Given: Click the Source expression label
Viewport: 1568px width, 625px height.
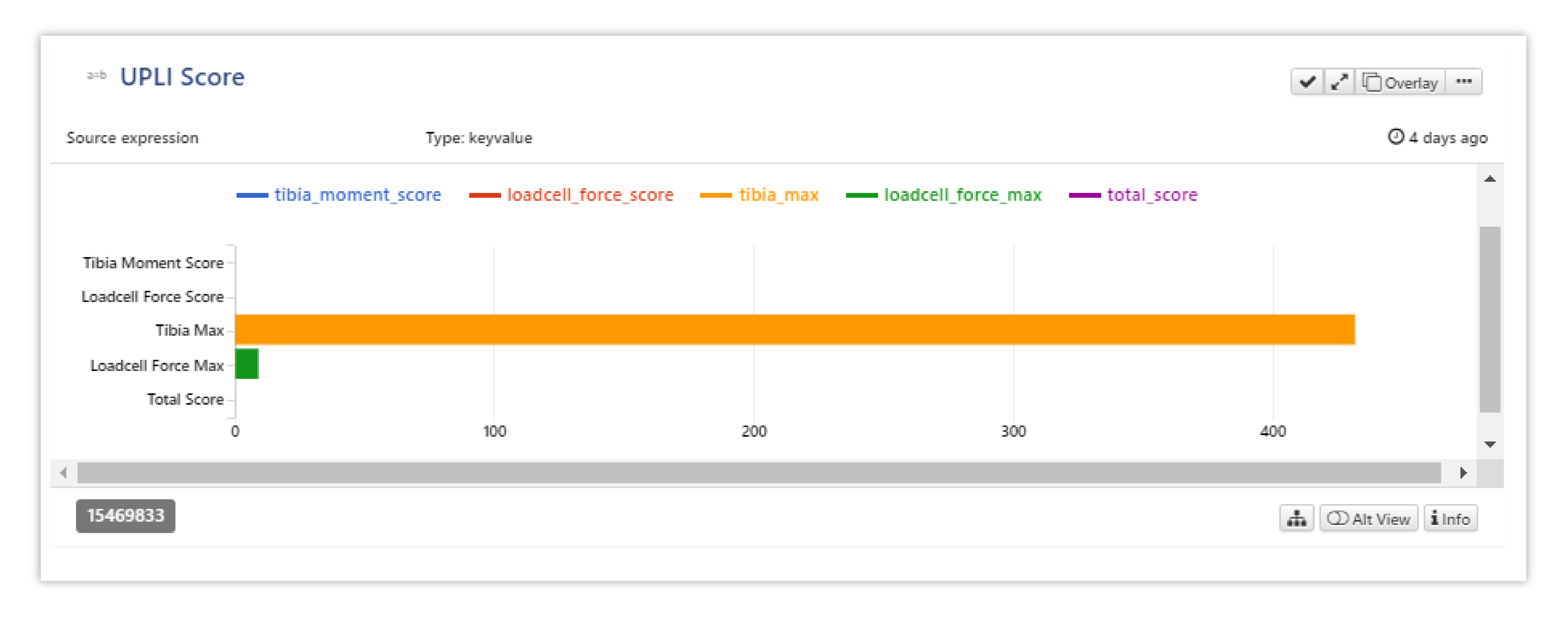Looking at the screenshot, I should 132,138.
